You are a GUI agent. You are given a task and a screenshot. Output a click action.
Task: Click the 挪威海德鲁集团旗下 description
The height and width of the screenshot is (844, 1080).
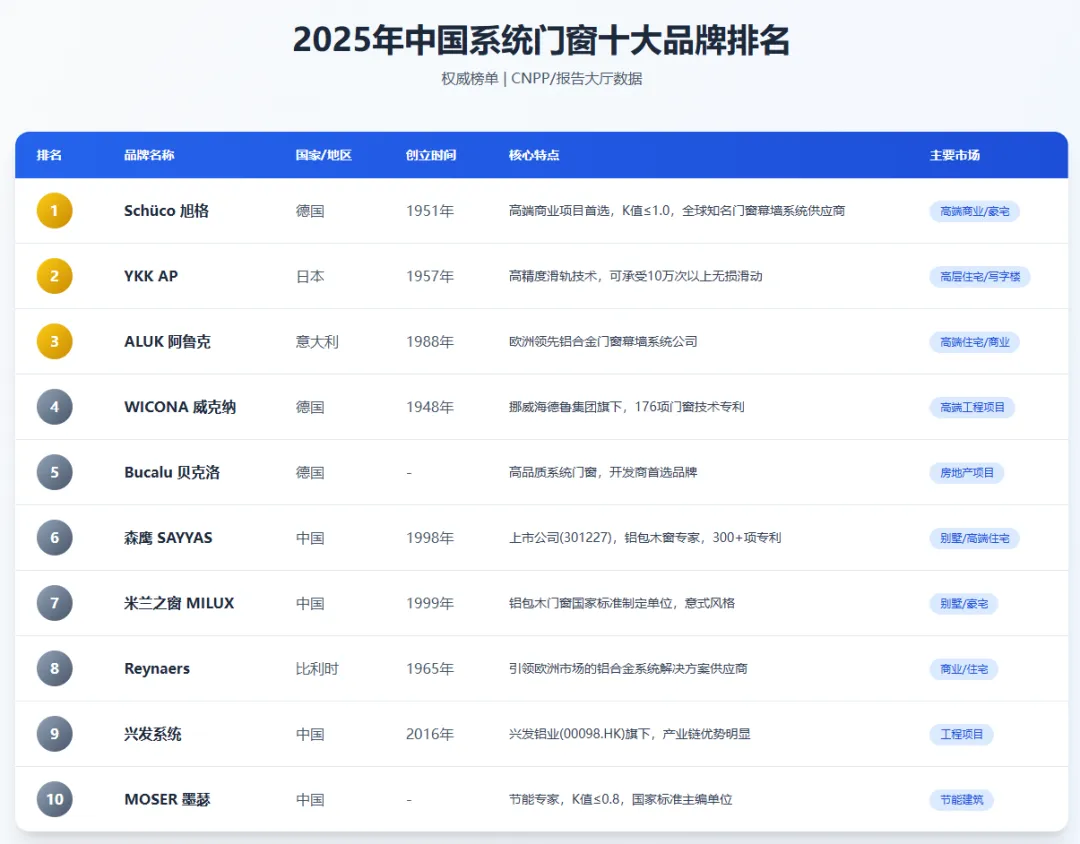(627, 407)
